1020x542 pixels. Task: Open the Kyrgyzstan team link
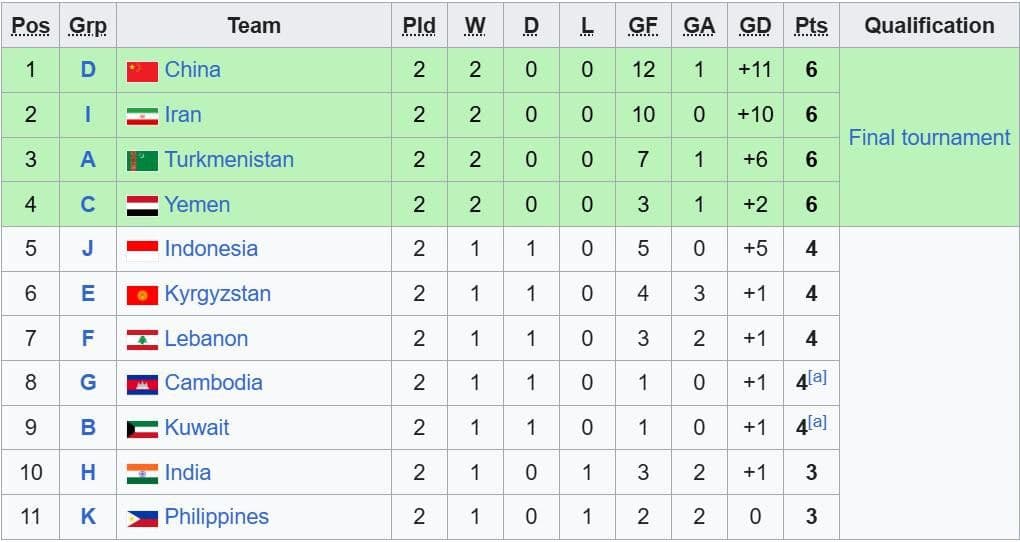tap(217, 293)
